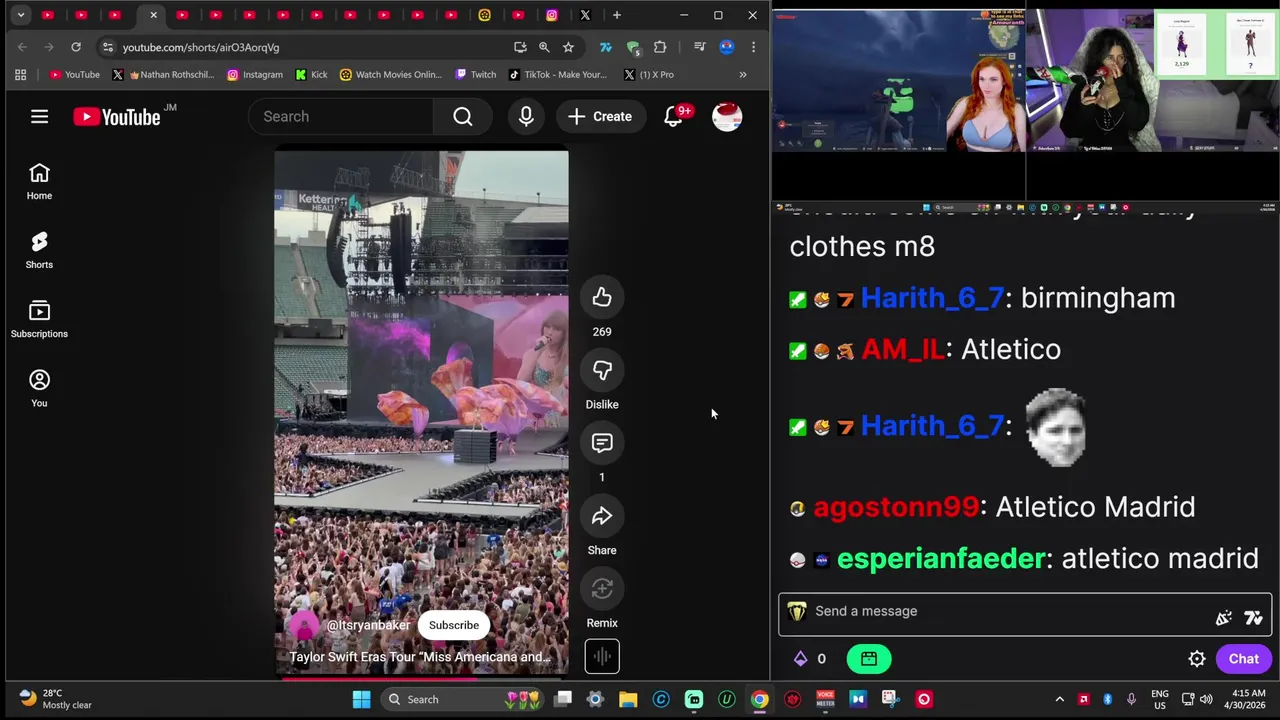Open the @ItsRyanBaker channel link
Viewport: 1280px width, 720px height.
pos(368,625)
